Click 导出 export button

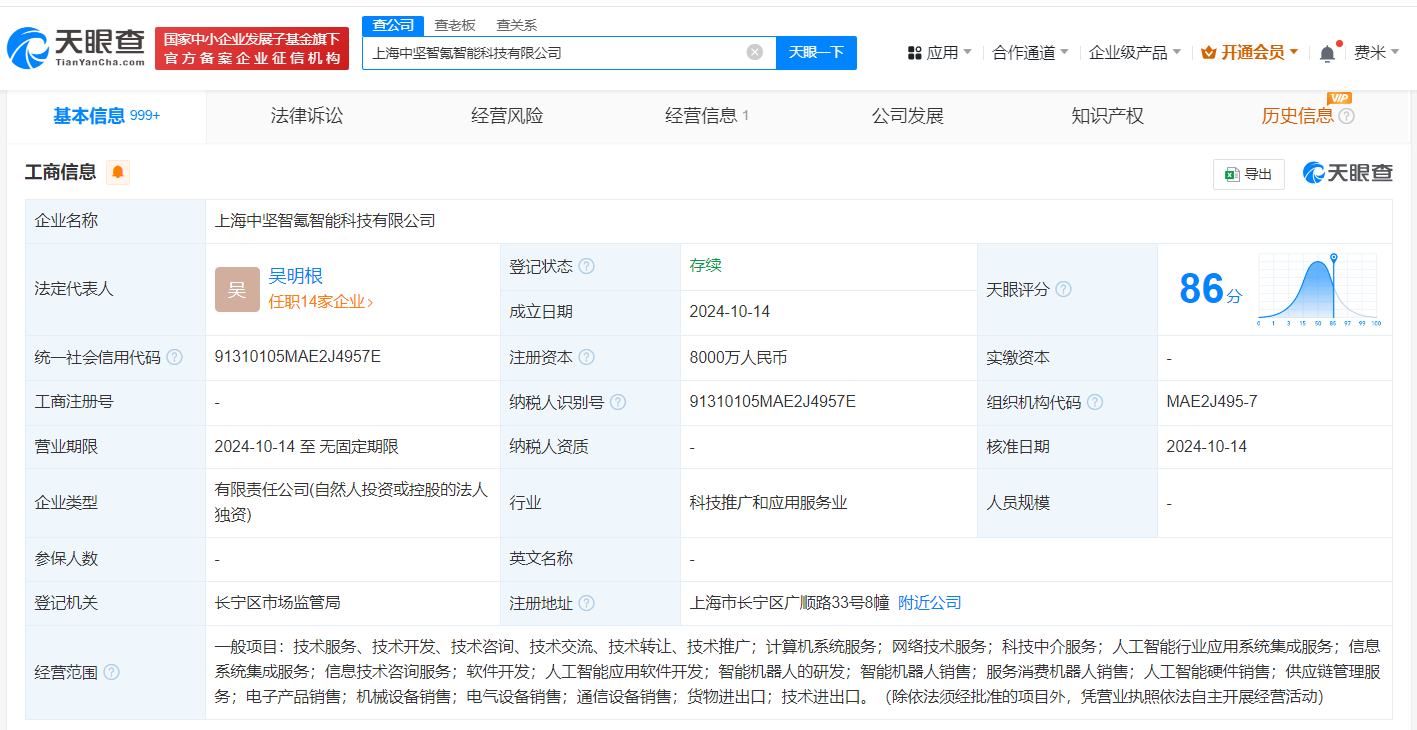pos(1248,174)
